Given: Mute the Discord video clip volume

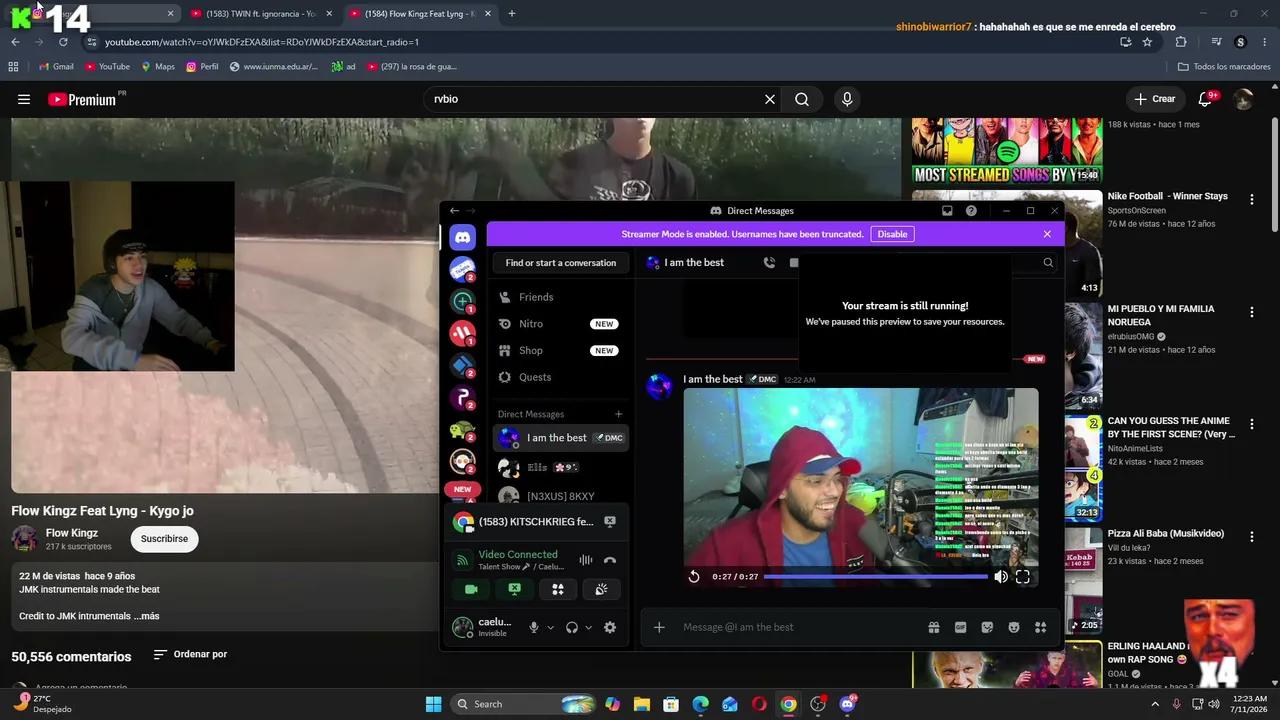Looking at the screenshot, I should click(x=1001, y=577).
